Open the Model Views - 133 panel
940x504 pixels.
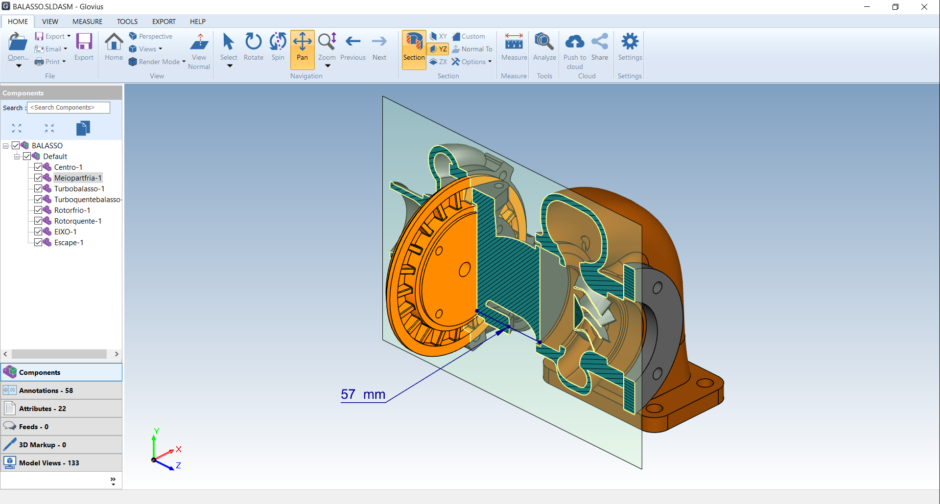(x=61, y=463)
